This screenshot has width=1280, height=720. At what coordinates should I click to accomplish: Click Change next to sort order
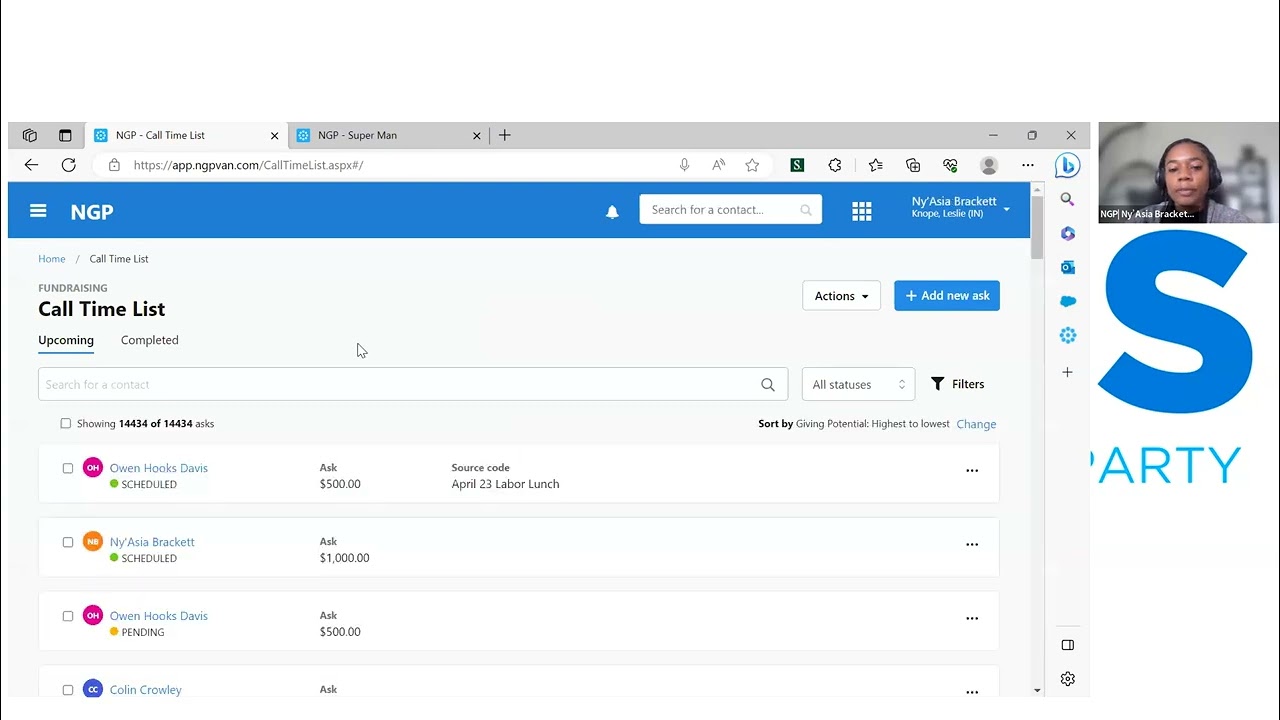[976, 424]
